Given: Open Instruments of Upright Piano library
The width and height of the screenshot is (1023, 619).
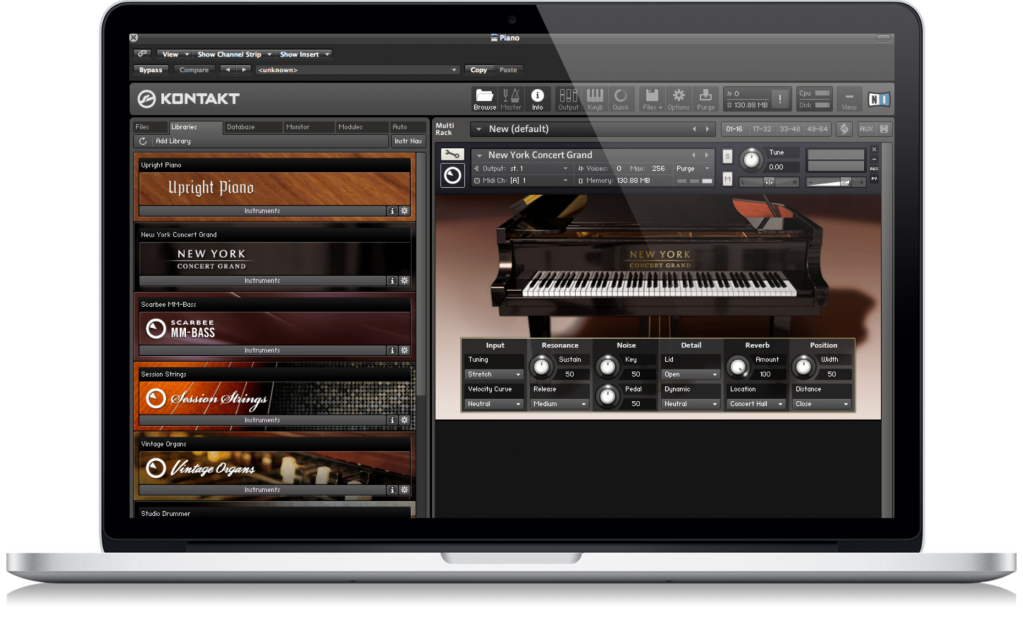Looking at the screenshot, I should tap(262, 211).
